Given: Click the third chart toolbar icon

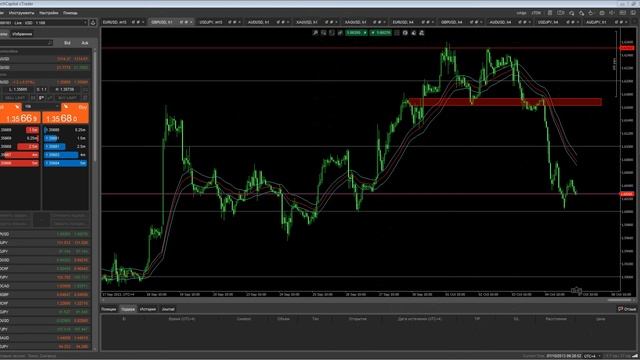Looking at the screenshot, I should (x=332, y=33).
